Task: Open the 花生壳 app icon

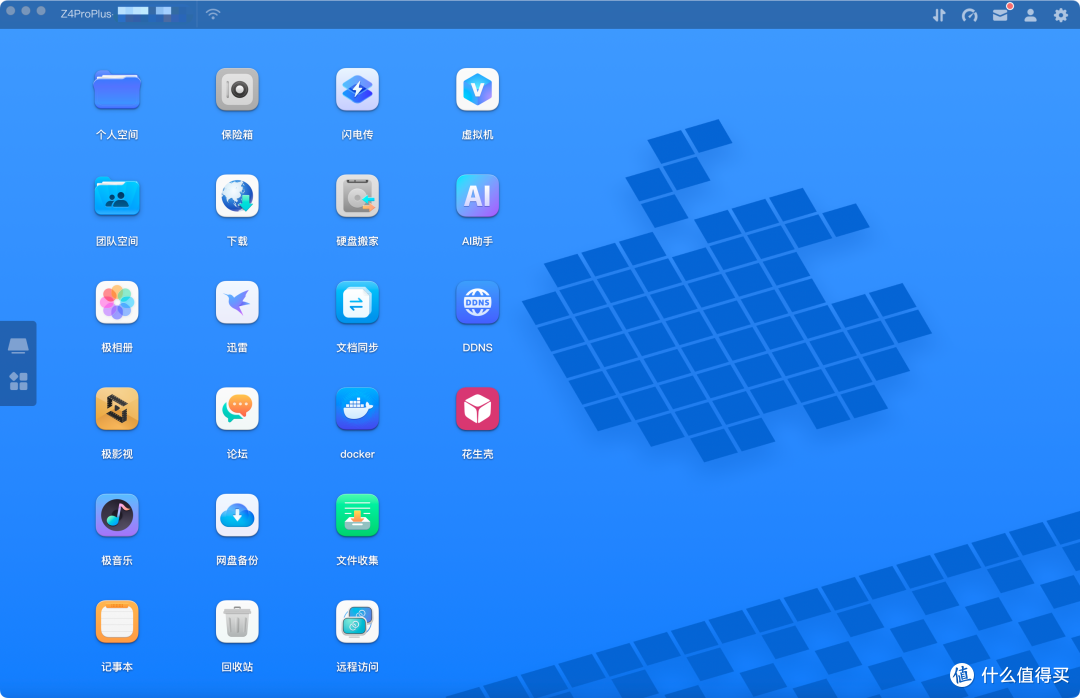Action: (477, 409)
